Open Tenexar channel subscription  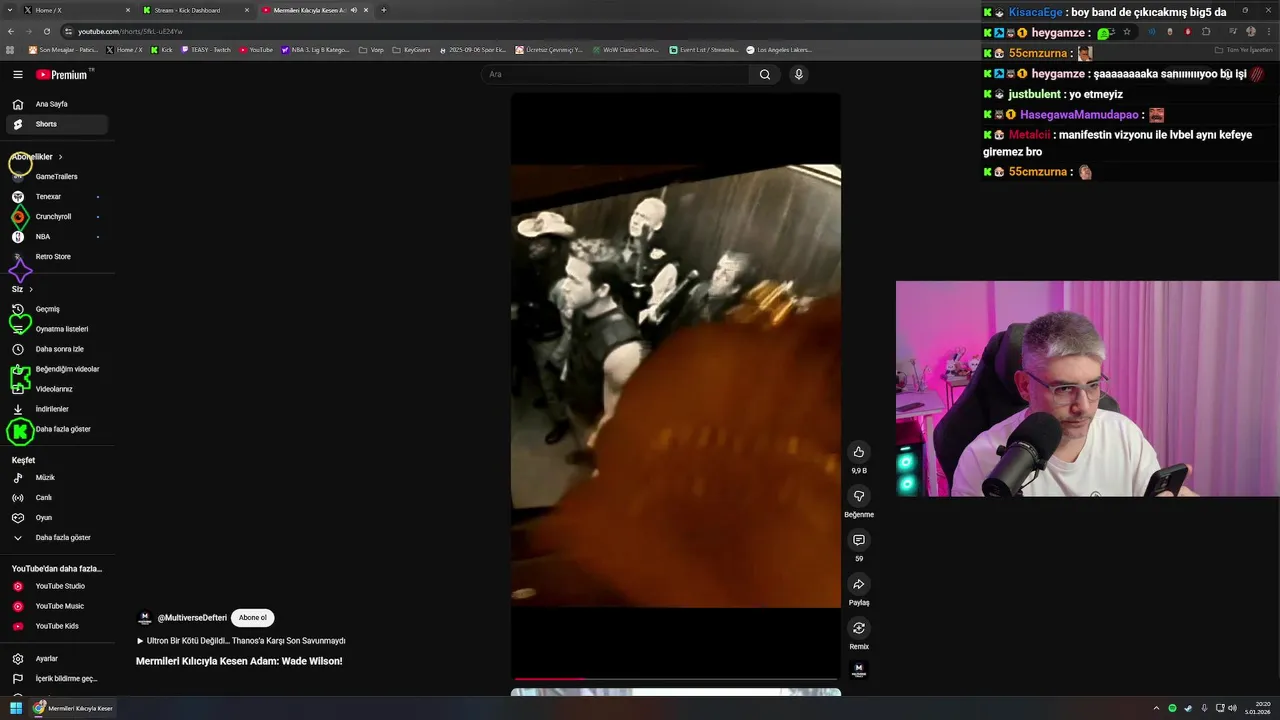tap(58, 197)
